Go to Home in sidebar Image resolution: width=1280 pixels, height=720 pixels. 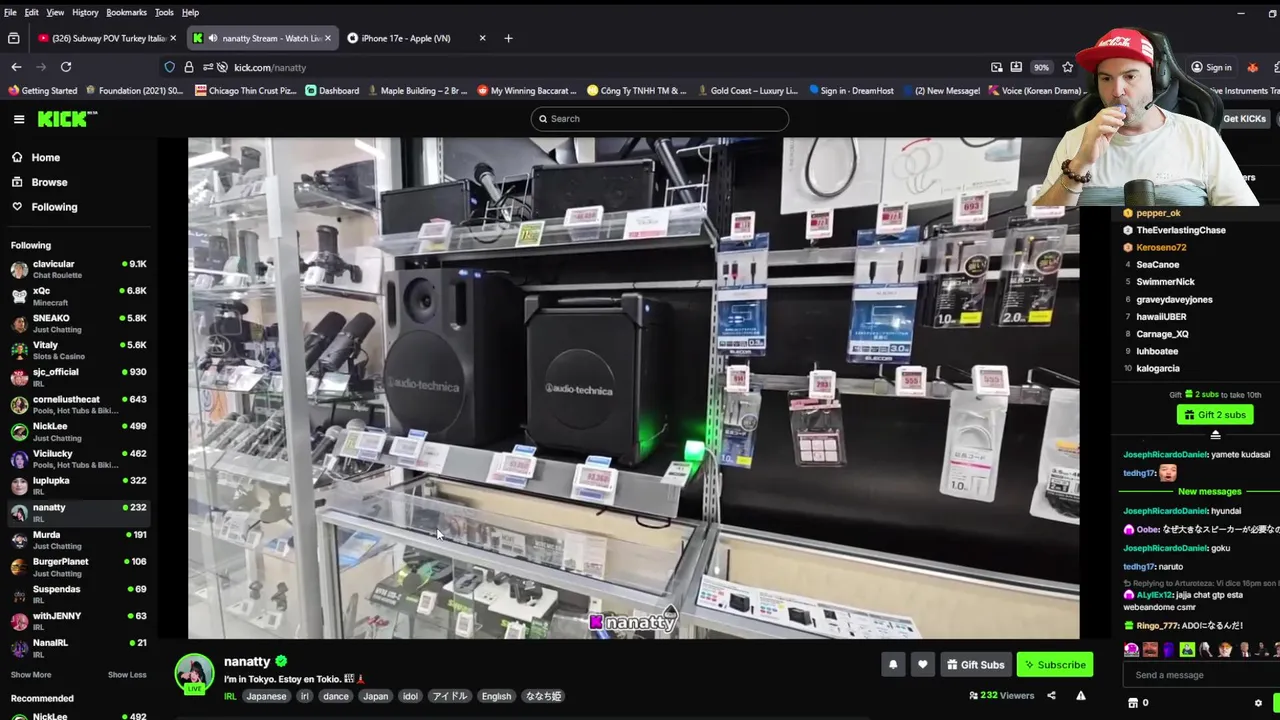click(x=45, y=157)
